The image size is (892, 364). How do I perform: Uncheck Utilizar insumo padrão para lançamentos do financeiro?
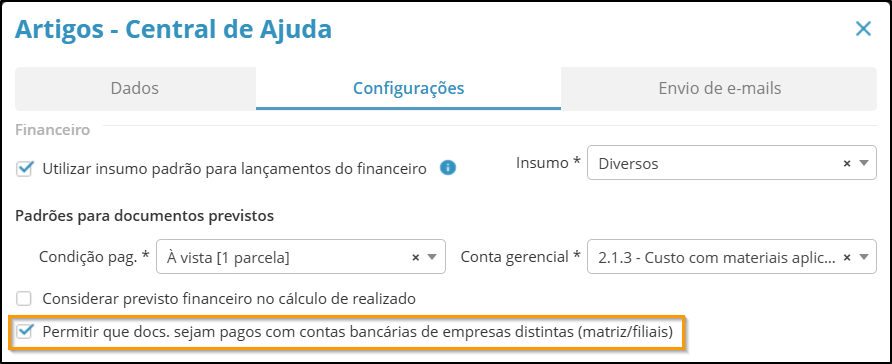point(23,168)
